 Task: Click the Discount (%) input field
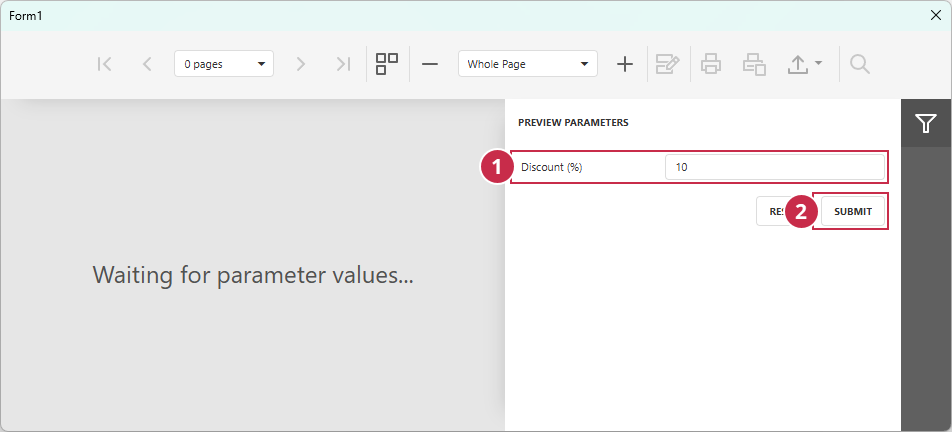point(775,167)
